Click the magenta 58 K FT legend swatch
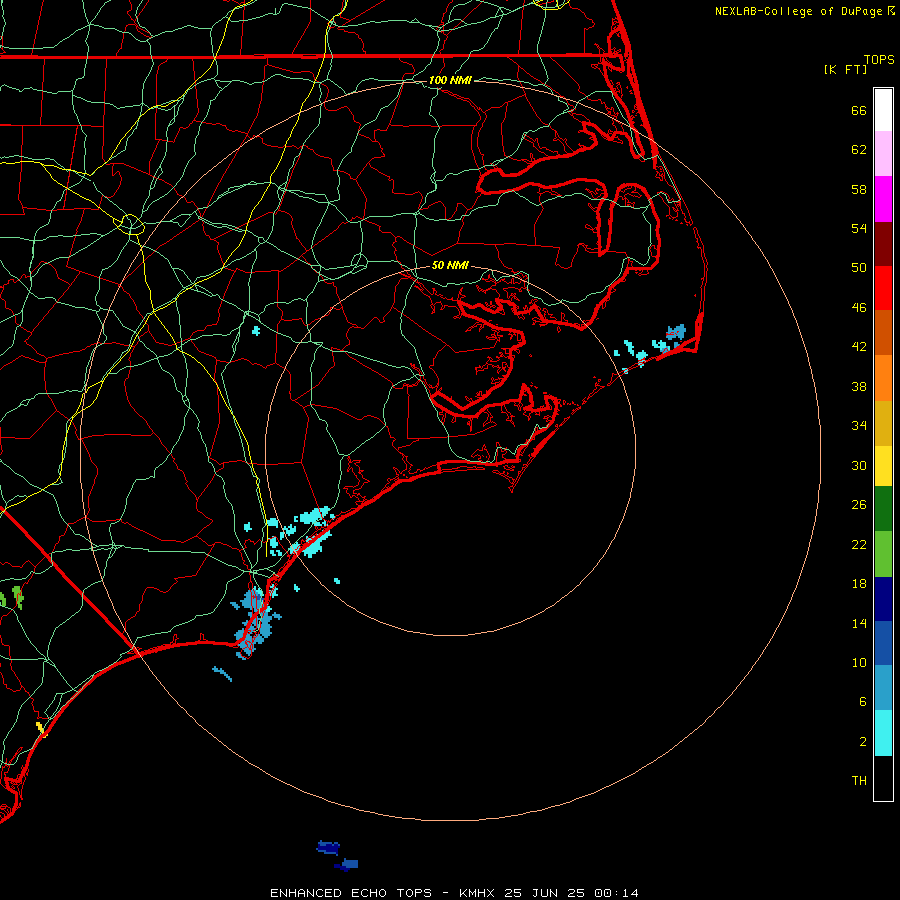The height and width of the screenshot is (900, 900). pos(883,199)
